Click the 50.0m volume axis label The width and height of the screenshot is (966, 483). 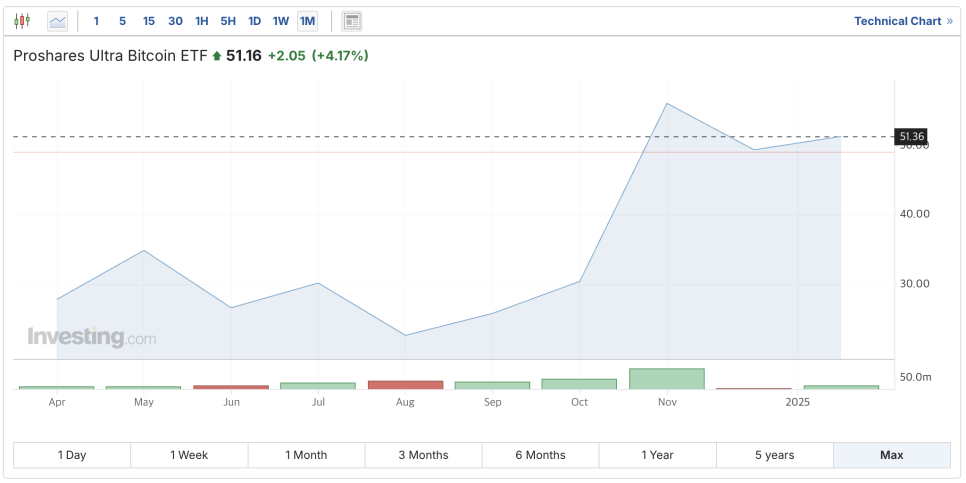[915, 377]
